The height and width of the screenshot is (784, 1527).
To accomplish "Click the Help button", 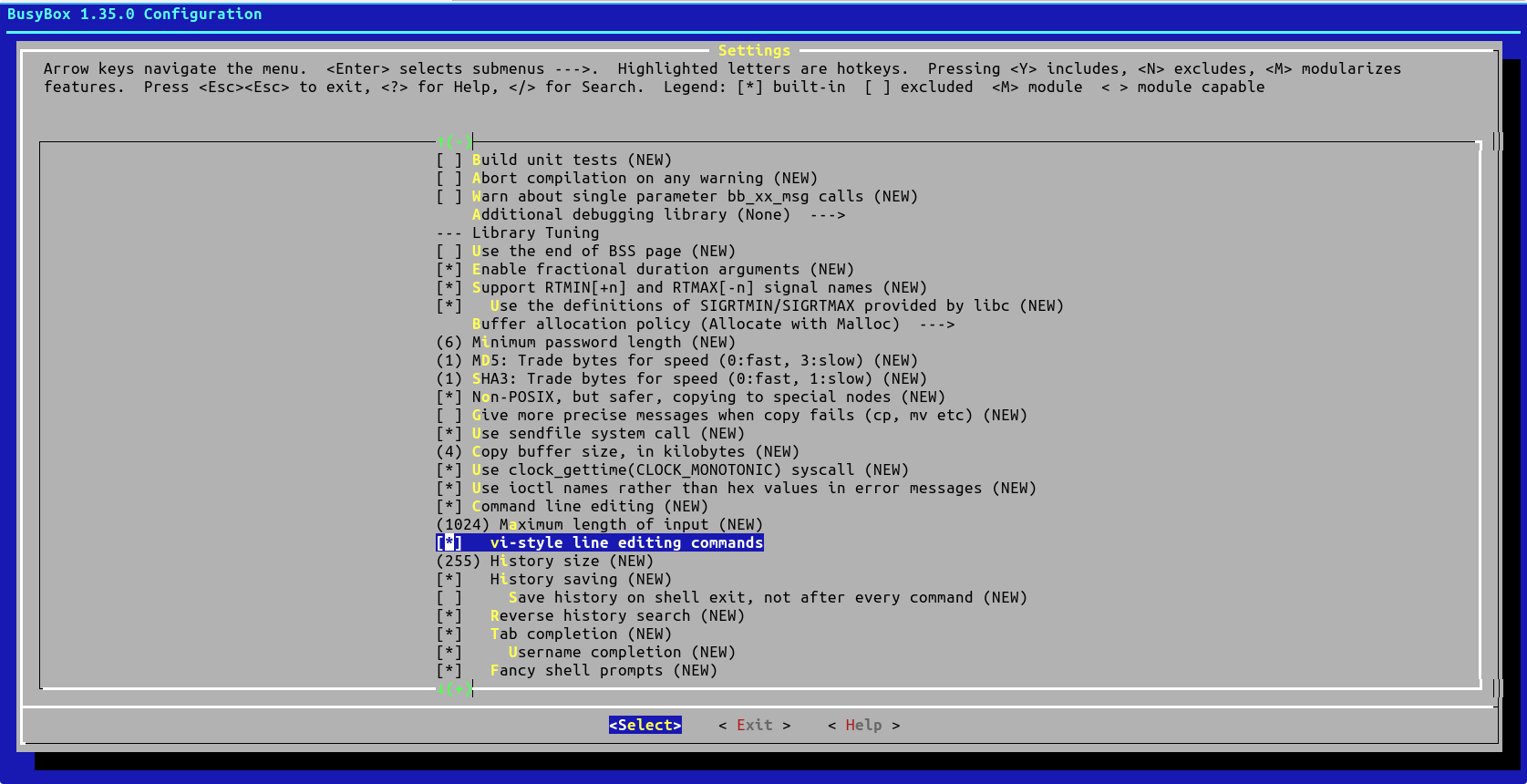I will point(864,725).
